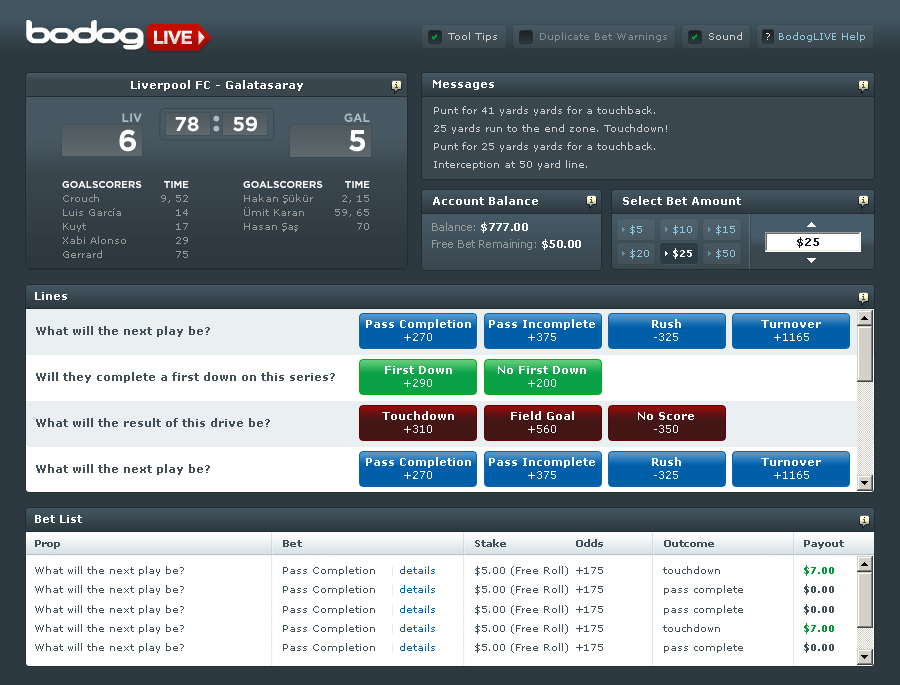This screenshot has height=685, width=900.
Task: Place a Field Goal bet at +560
Action: [x=542, y=423]
